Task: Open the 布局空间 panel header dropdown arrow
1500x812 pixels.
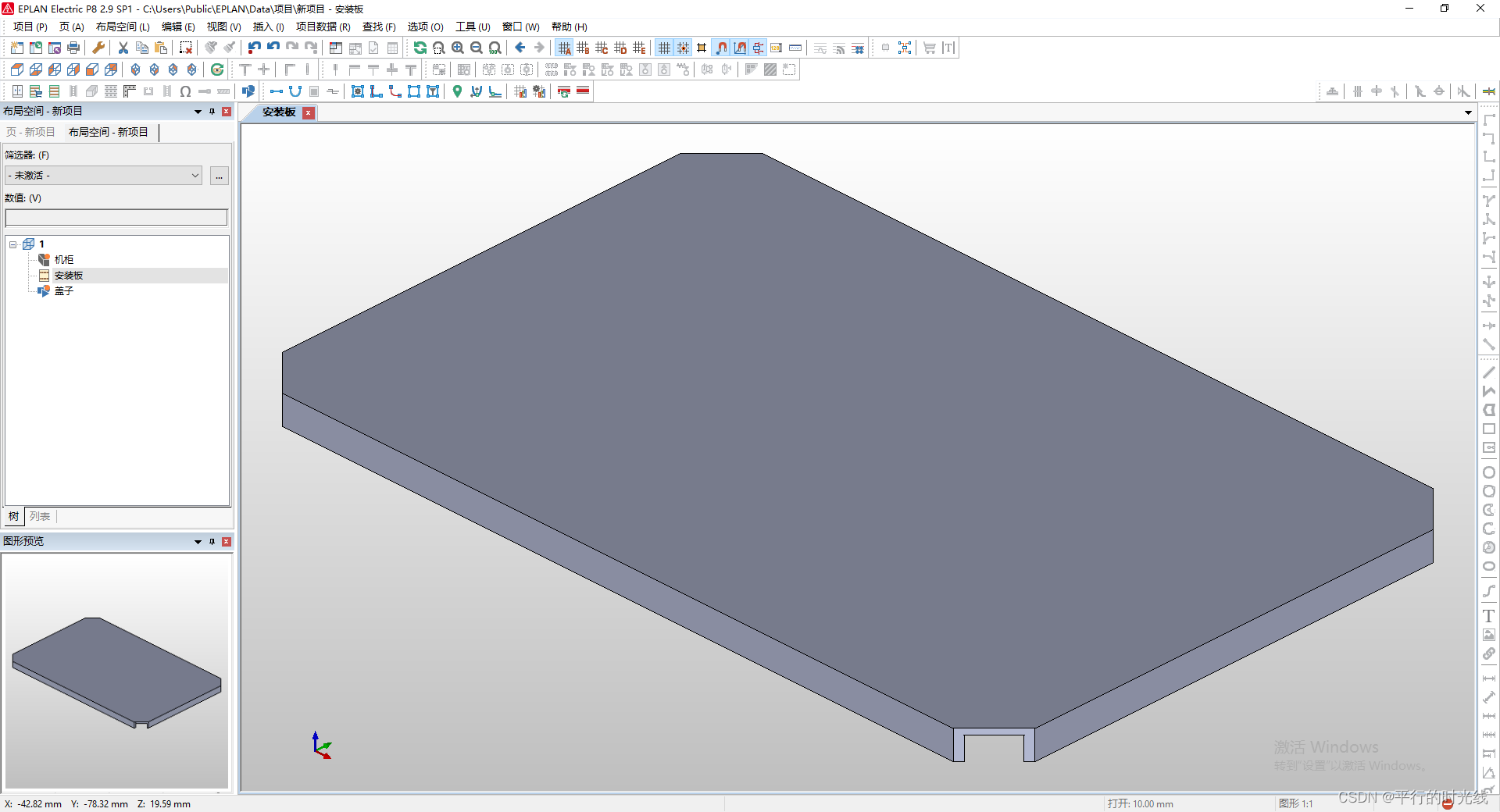Action: 198,112
